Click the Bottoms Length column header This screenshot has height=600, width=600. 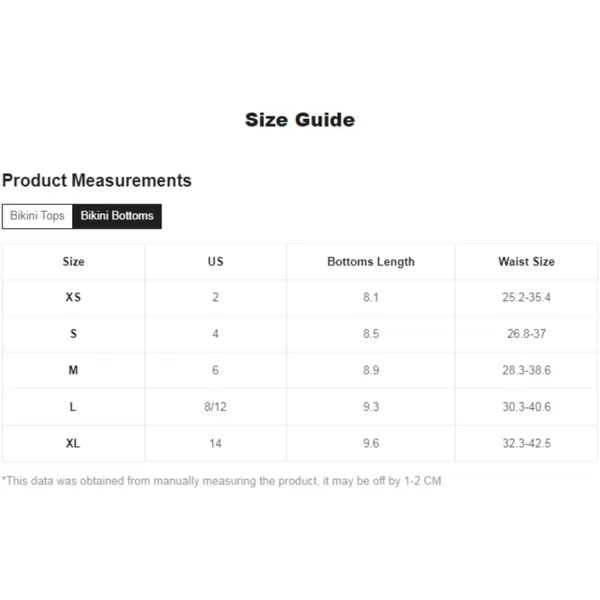click(371, 262)
